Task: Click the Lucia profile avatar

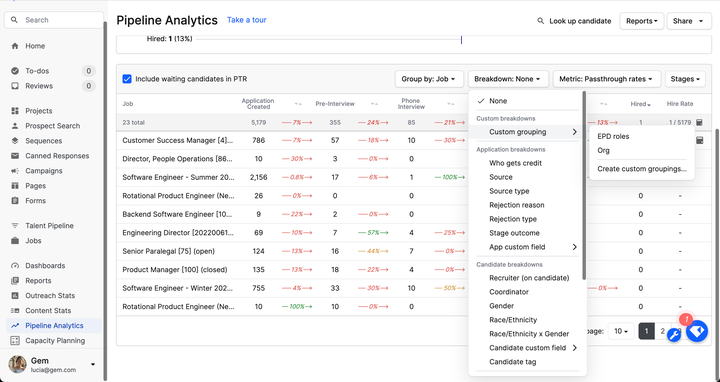Action: click(17, 365)
